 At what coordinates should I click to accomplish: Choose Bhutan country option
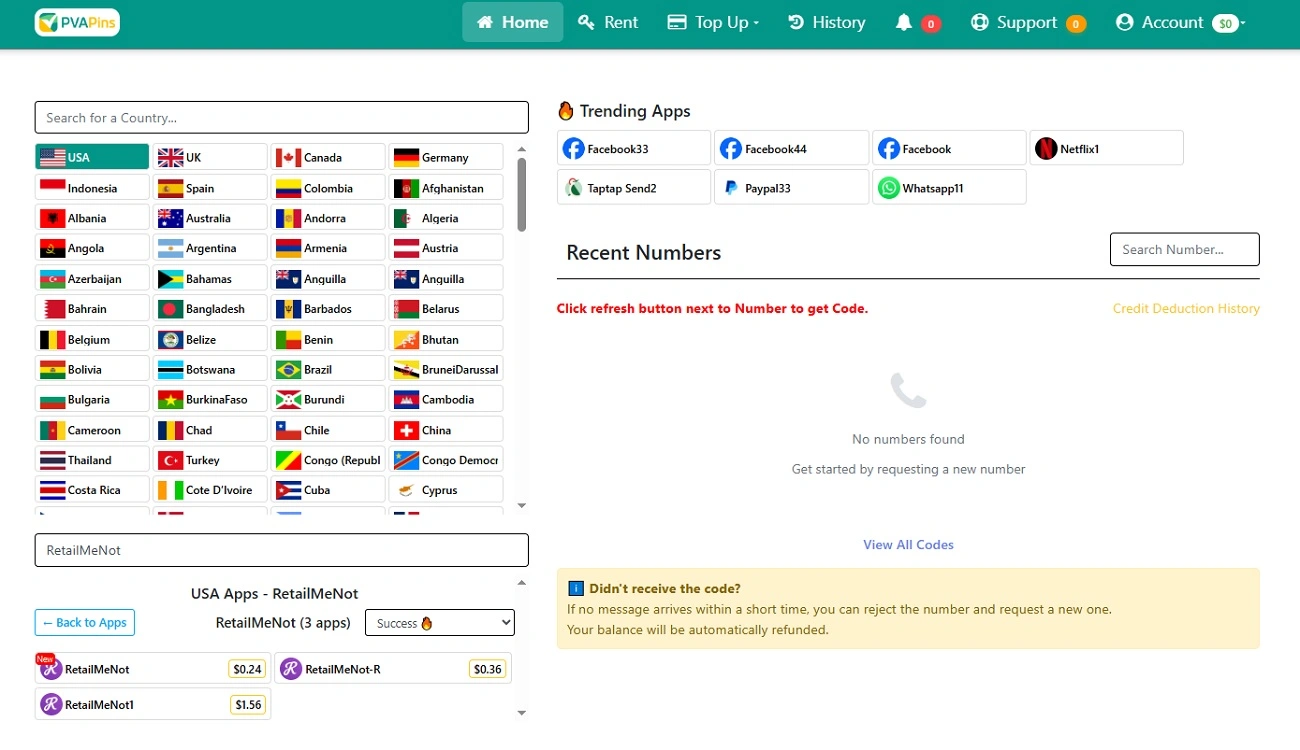(x=446, y=339)
